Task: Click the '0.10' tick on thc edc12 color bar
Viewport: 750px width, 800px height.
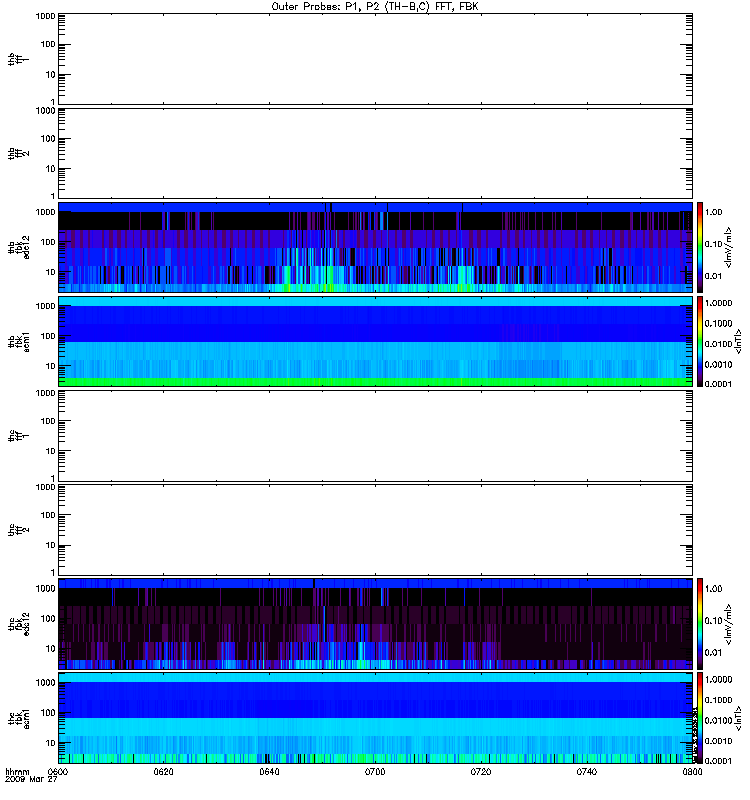Action: click(714, 621)
